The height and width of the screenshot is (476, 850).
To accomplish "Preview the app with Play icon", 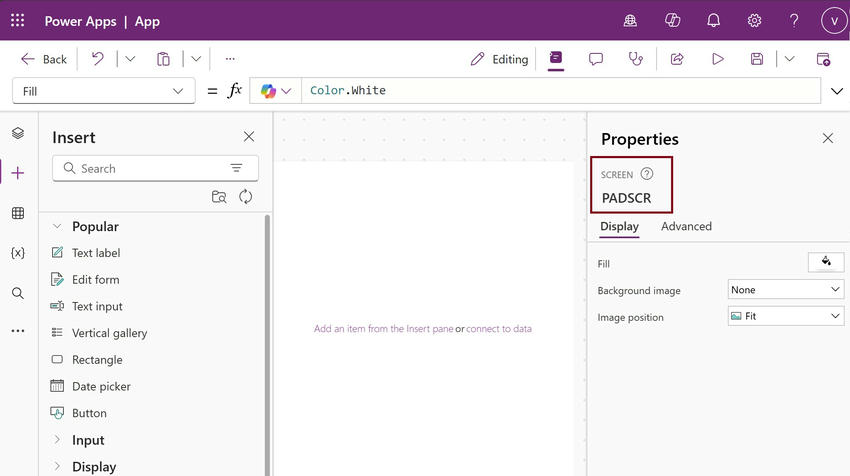I will pos(718,59).
